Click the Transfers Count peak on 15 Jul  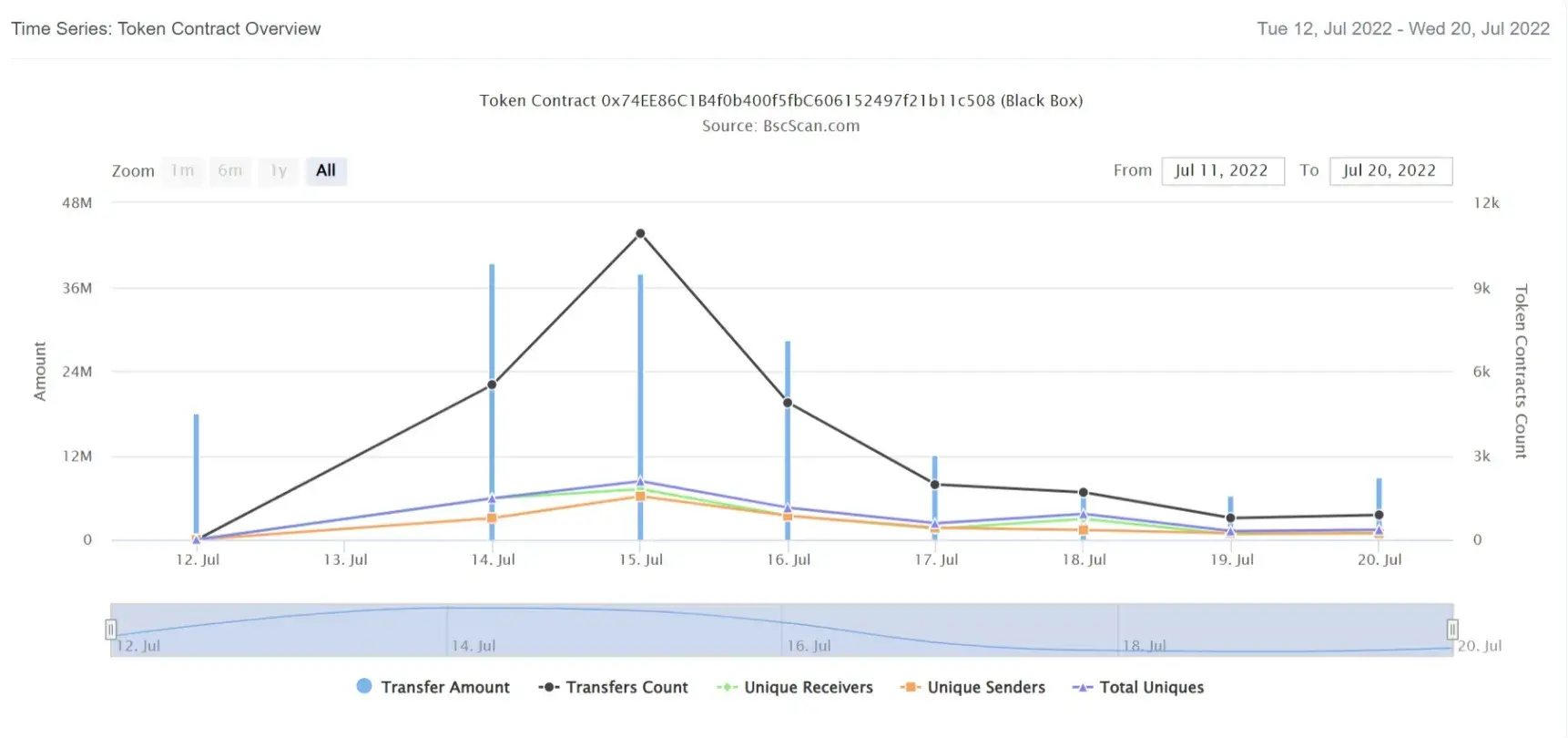coord(640,234)
